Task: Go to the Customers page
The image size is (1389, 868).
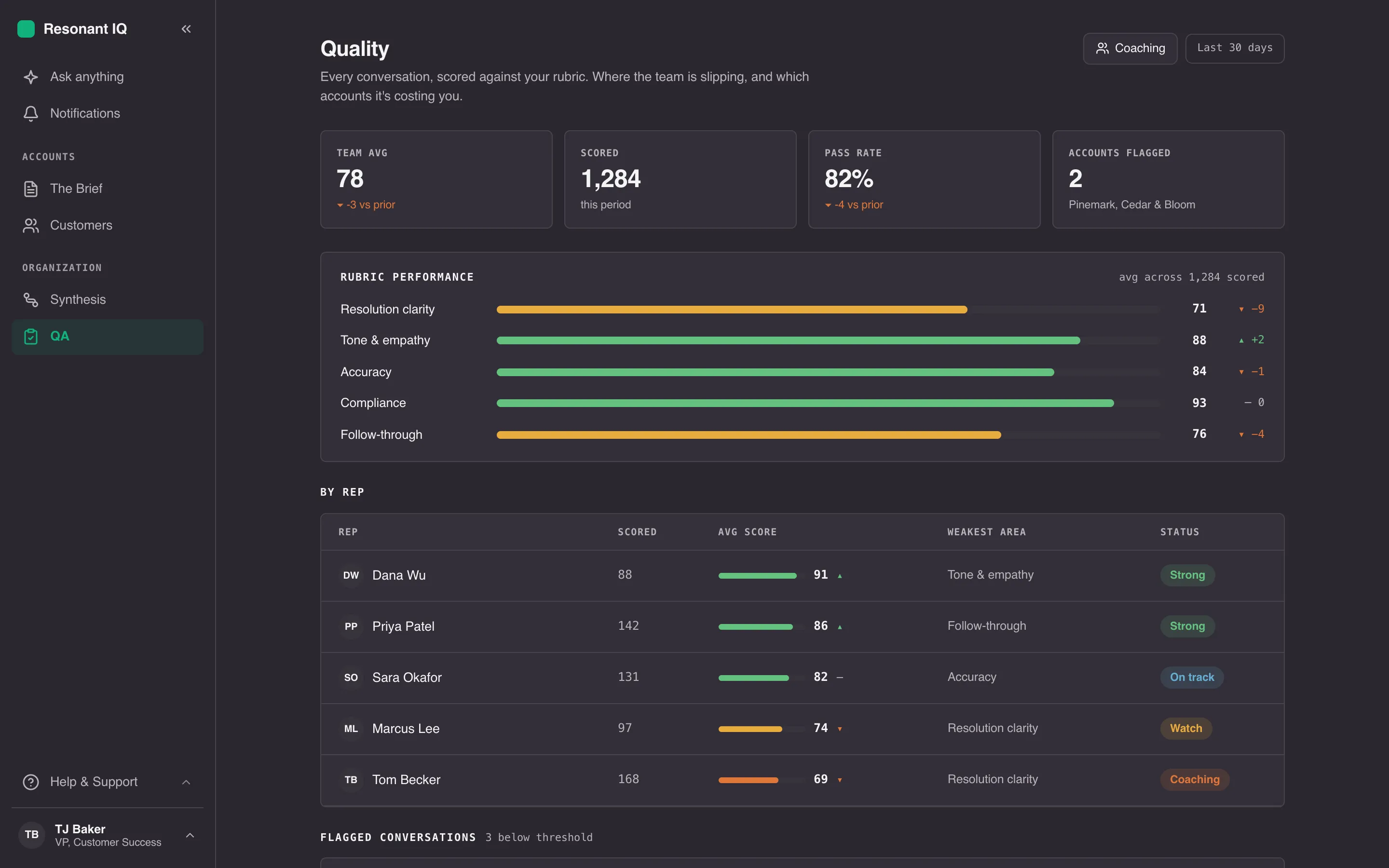Action: [x=108, y=226]
